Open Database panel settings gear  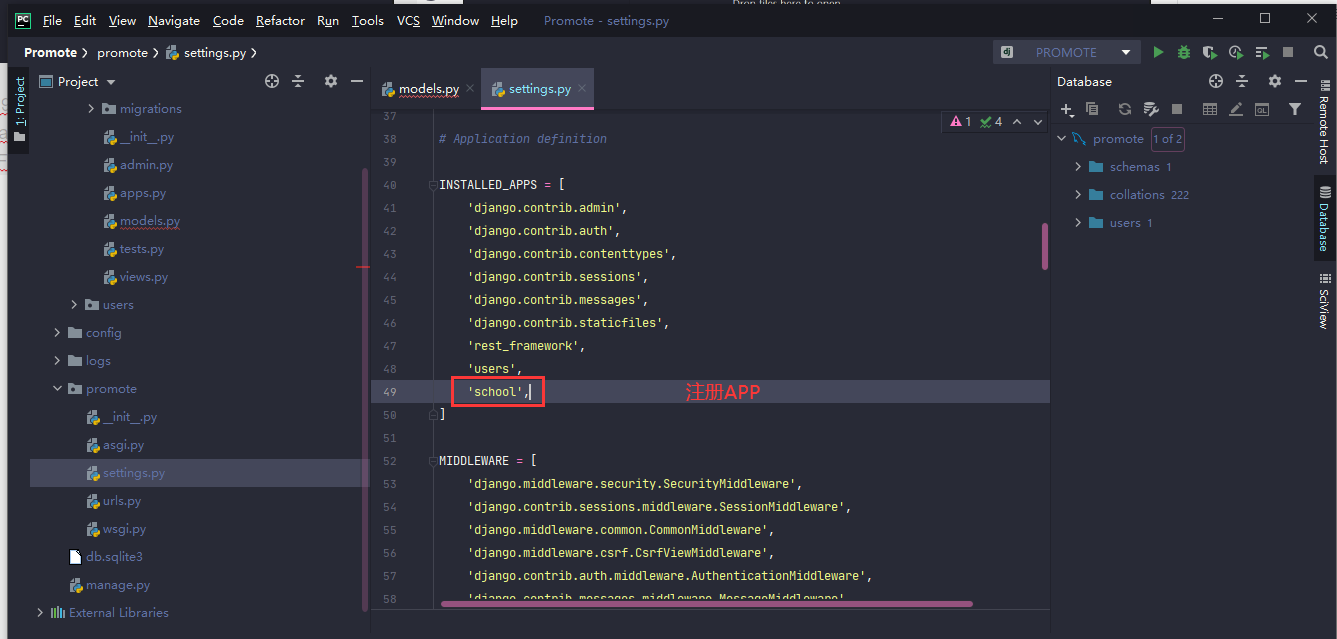pos(1274,82)
